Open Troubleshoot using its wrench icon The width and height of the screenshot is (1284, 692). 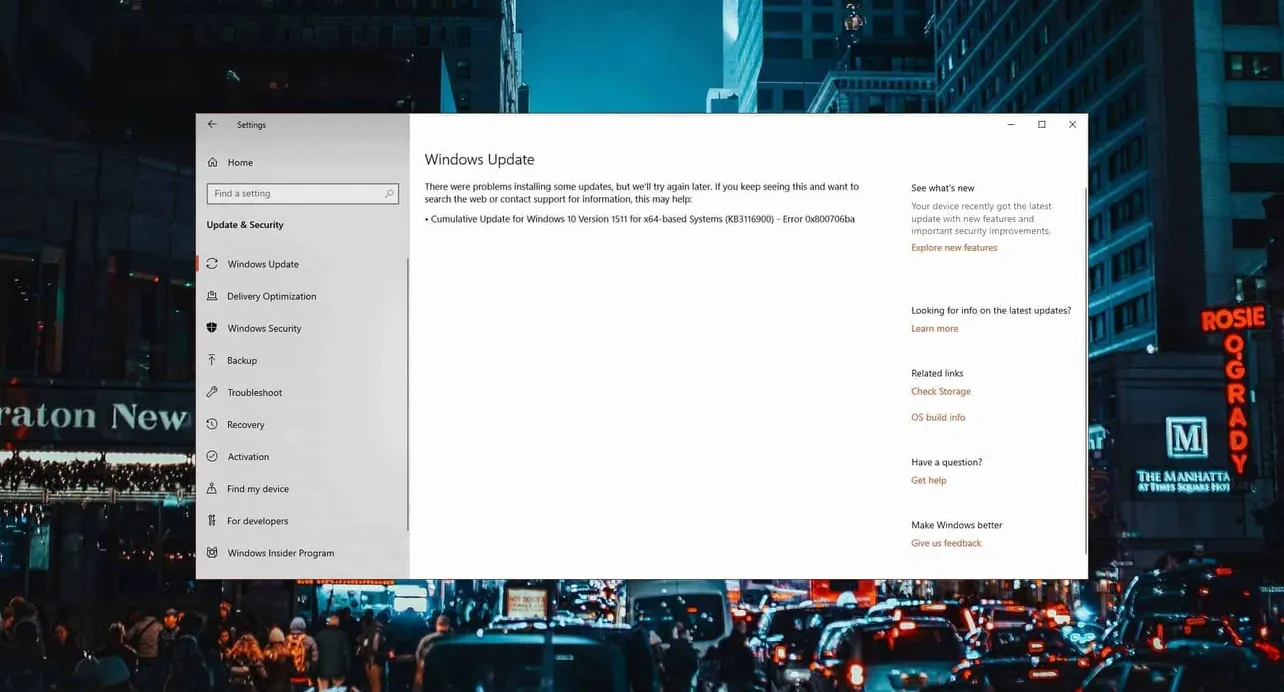tap(212, 392)
